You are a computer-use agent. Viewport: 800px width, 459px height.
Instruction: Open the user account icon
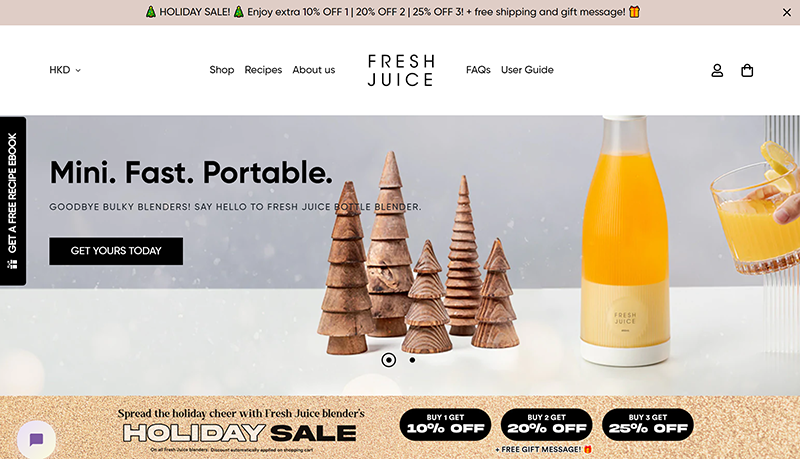717,70
